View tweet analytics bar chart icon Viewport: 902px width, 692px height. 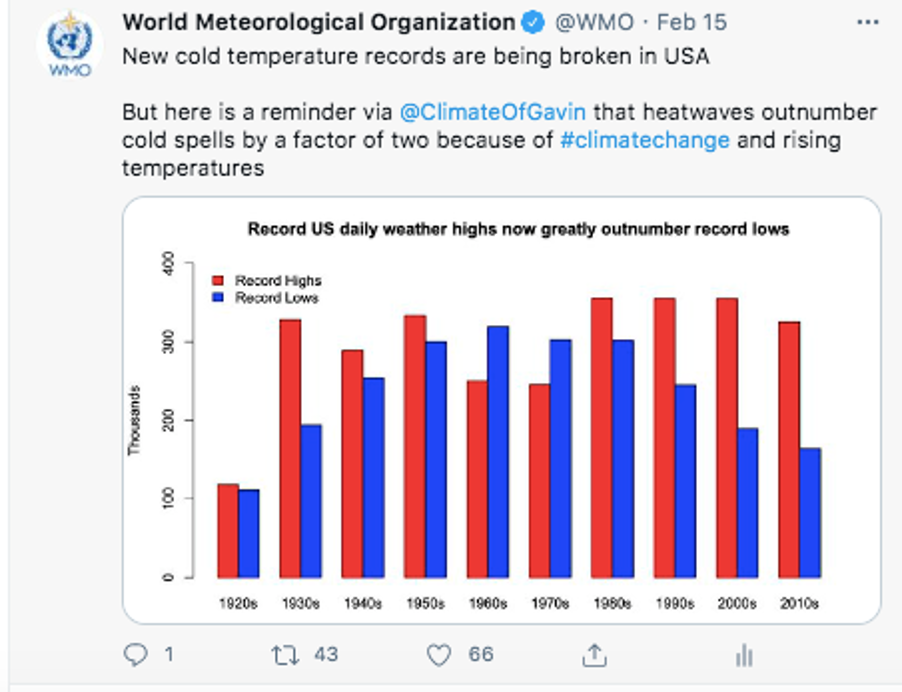coord(744,656)
